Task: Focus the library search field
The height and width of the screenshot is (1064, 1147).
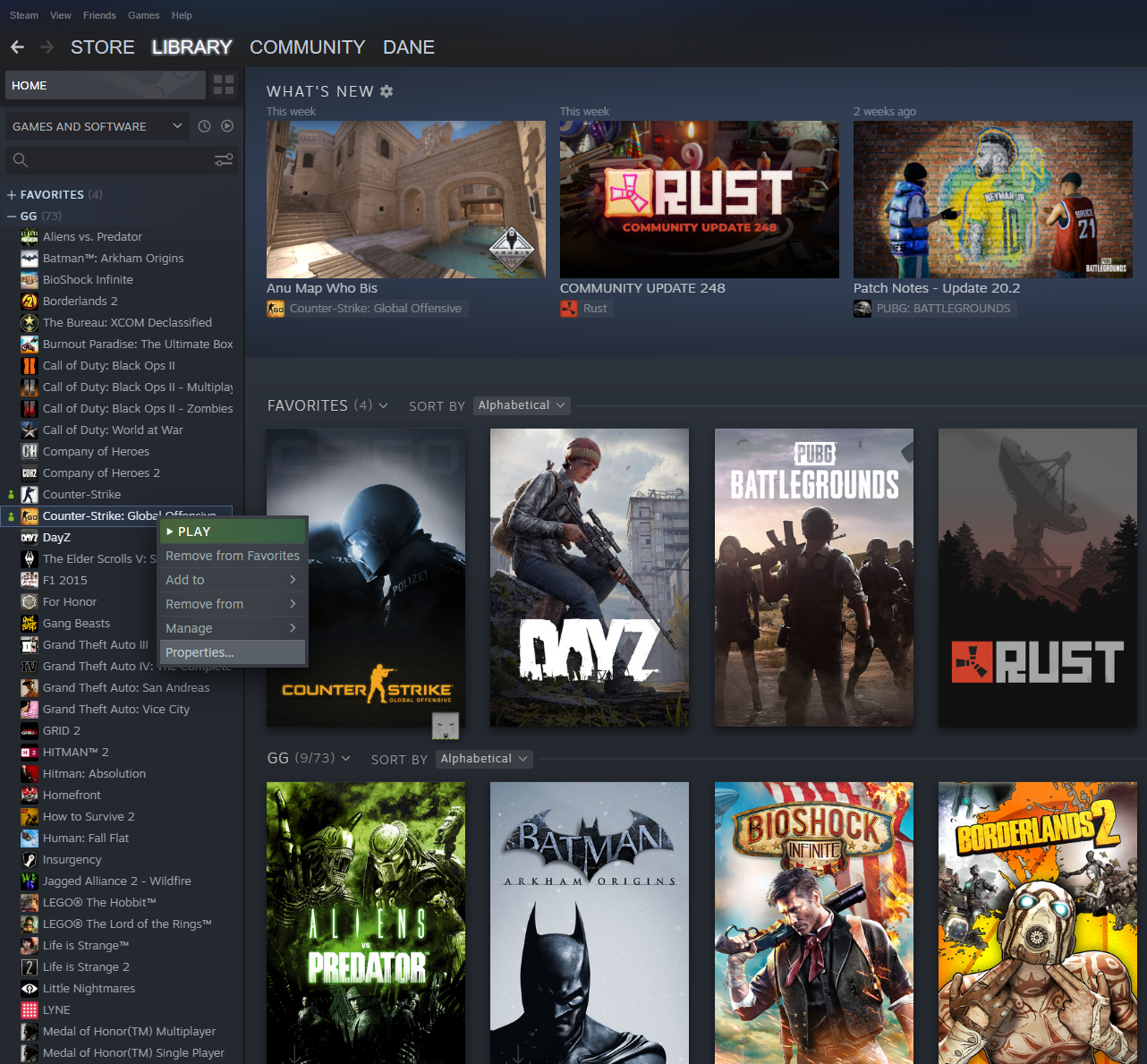Action: click(x=121, y=160)
